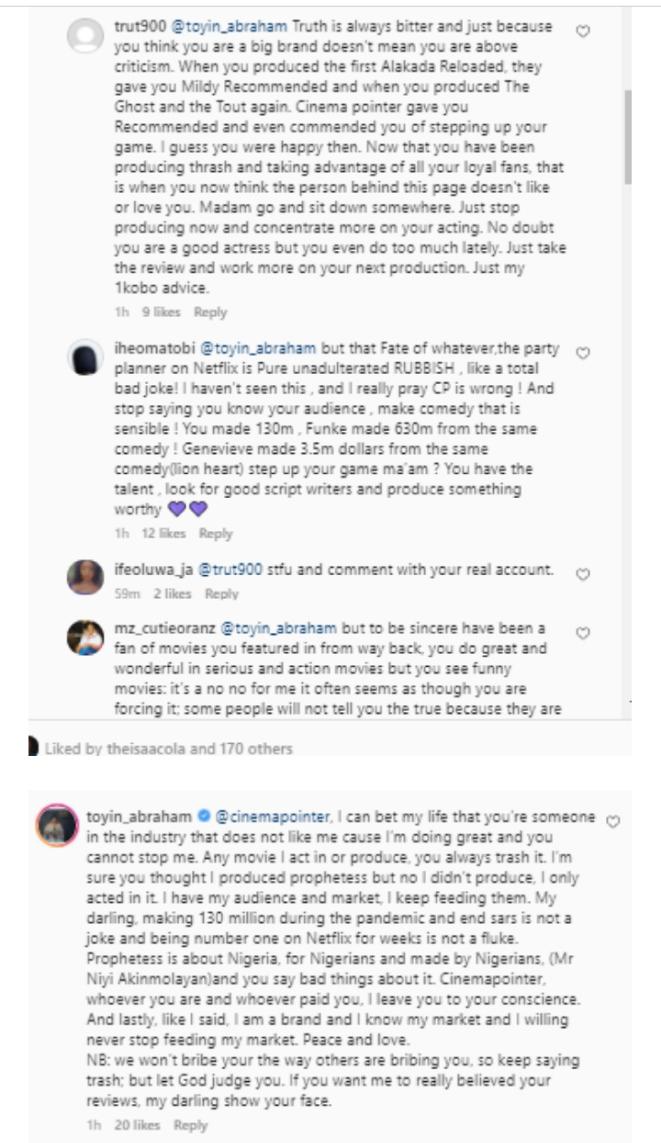Reply to ifeoluwa_ja's comment
The width and height of the screenshot is (661, 1143).
tap(222, 594)
